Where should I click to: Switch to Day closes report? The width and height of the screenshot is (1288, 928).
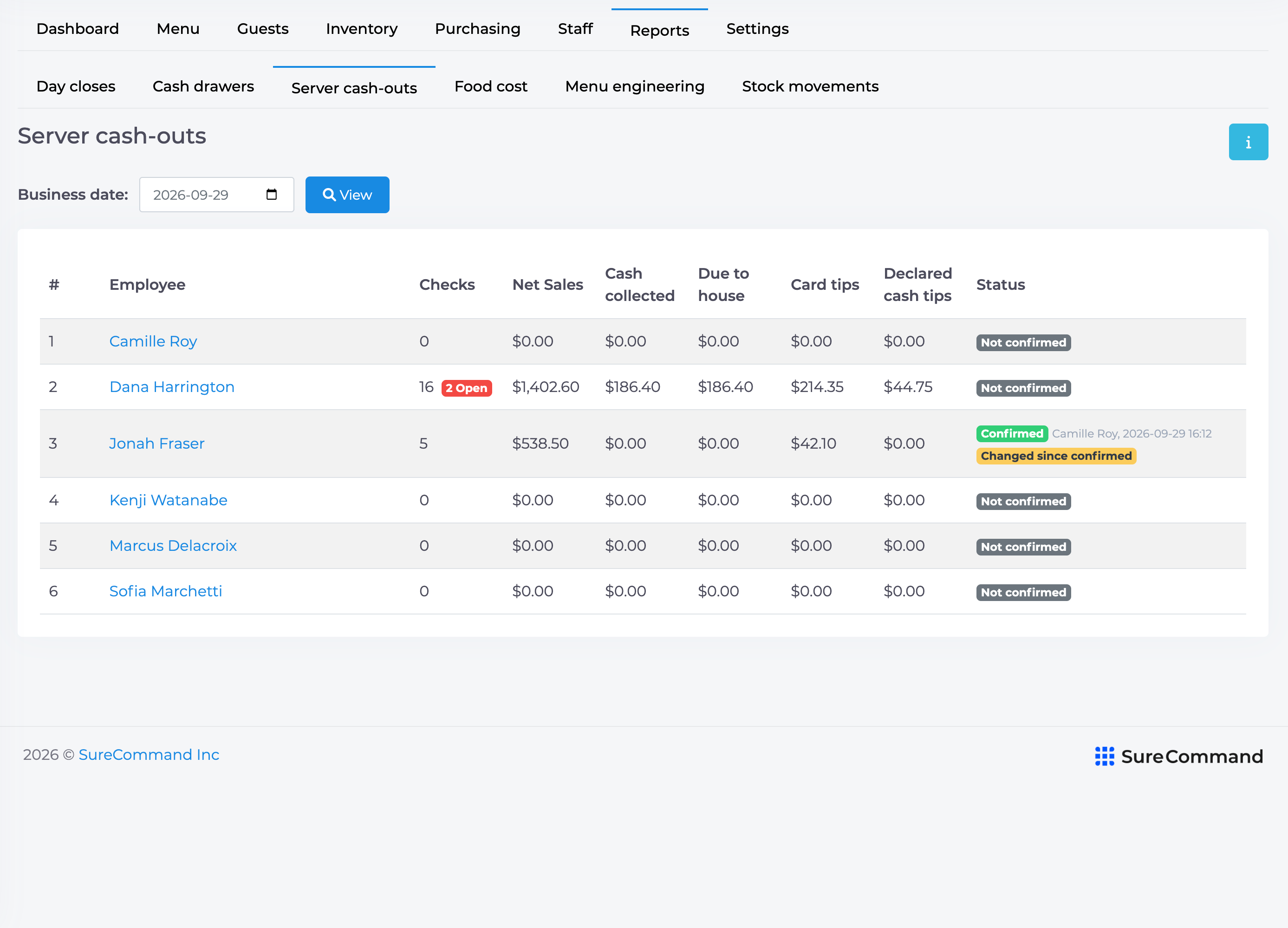(76, 86)
